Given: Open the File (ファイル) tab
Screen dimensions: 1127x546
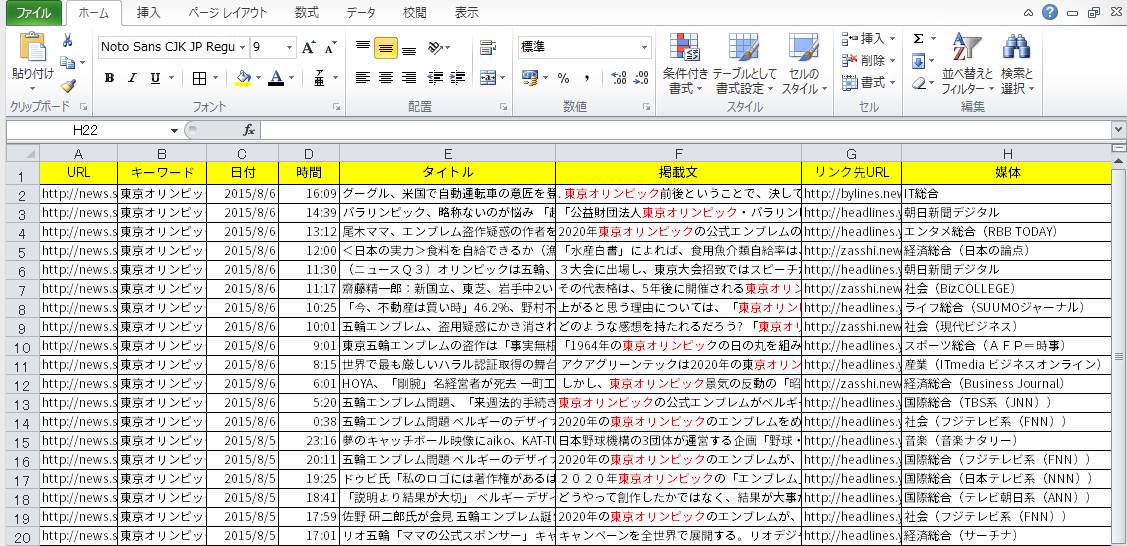Looking at the screenshot, I should tap(34, 13).
